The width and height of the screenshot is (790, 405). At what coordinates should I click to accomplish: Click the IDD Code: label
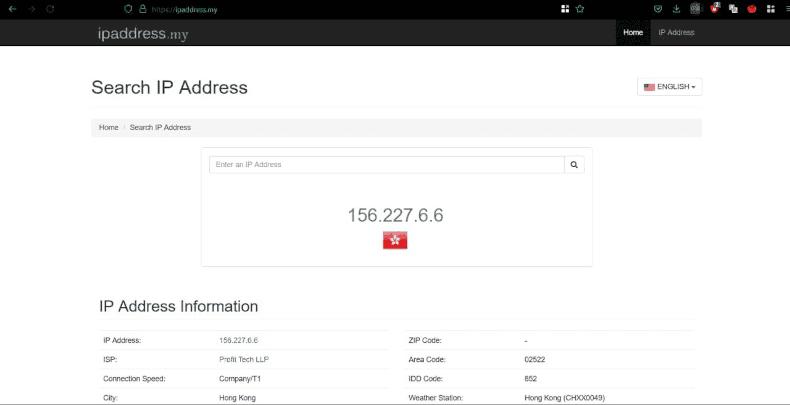[426, 379]
